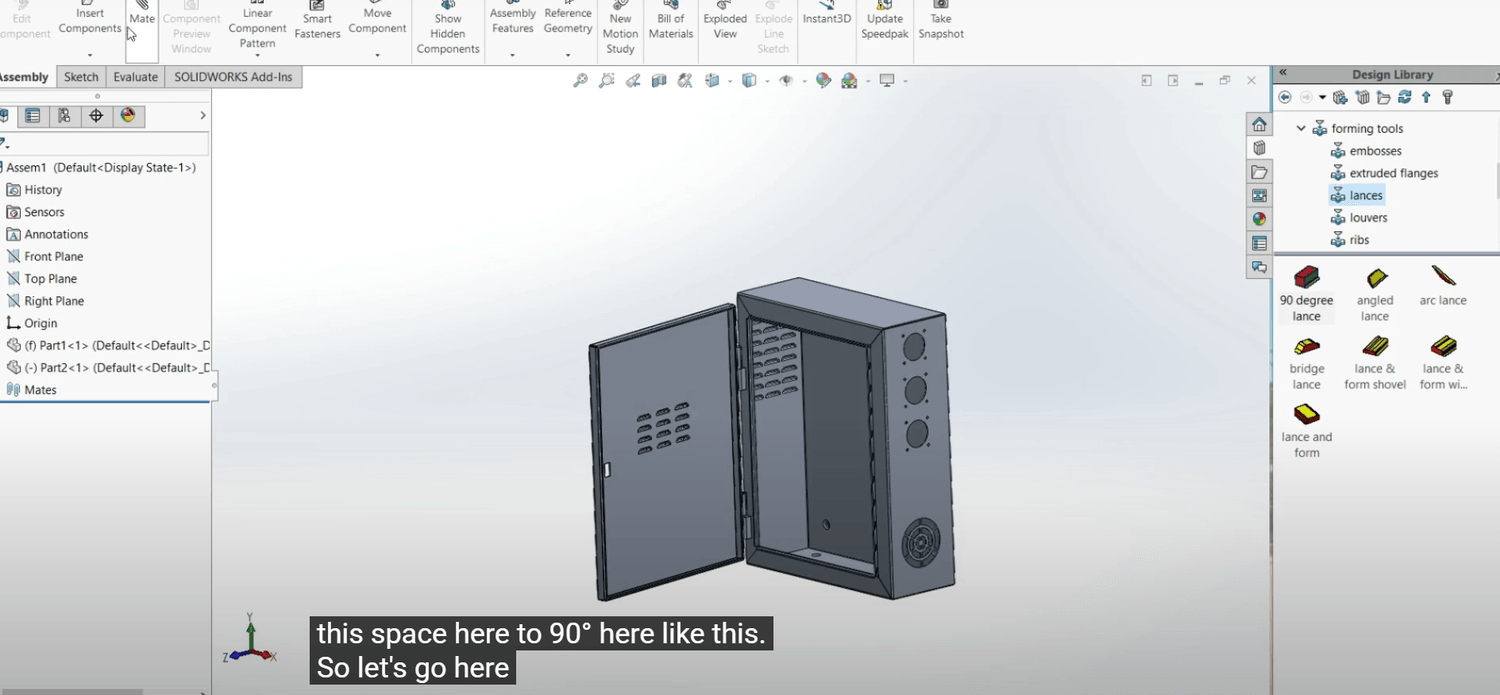This screenshot has height=695, width=1500.
Task: Click the Mate tool in the ribbon
Action: [x=142, y=17]
